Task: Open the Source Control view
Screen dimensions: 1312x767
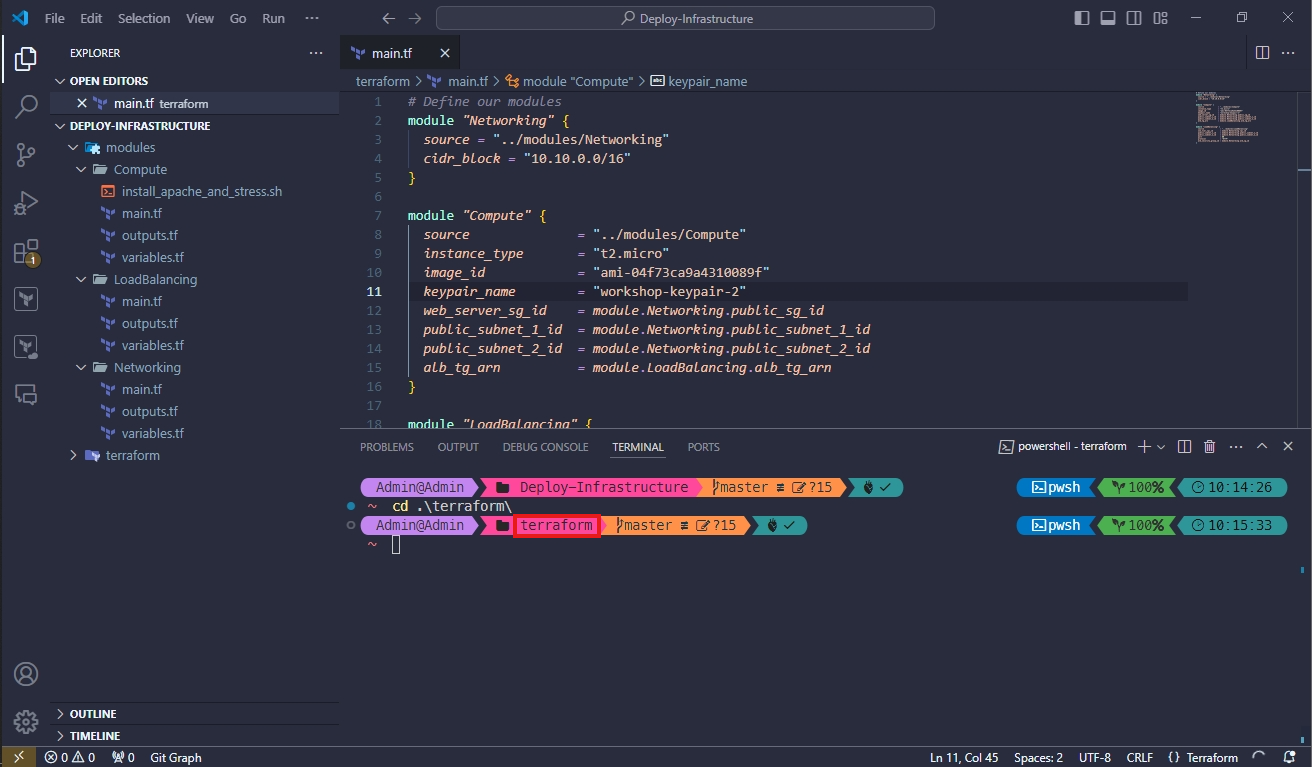Action: tap(26, 155)
